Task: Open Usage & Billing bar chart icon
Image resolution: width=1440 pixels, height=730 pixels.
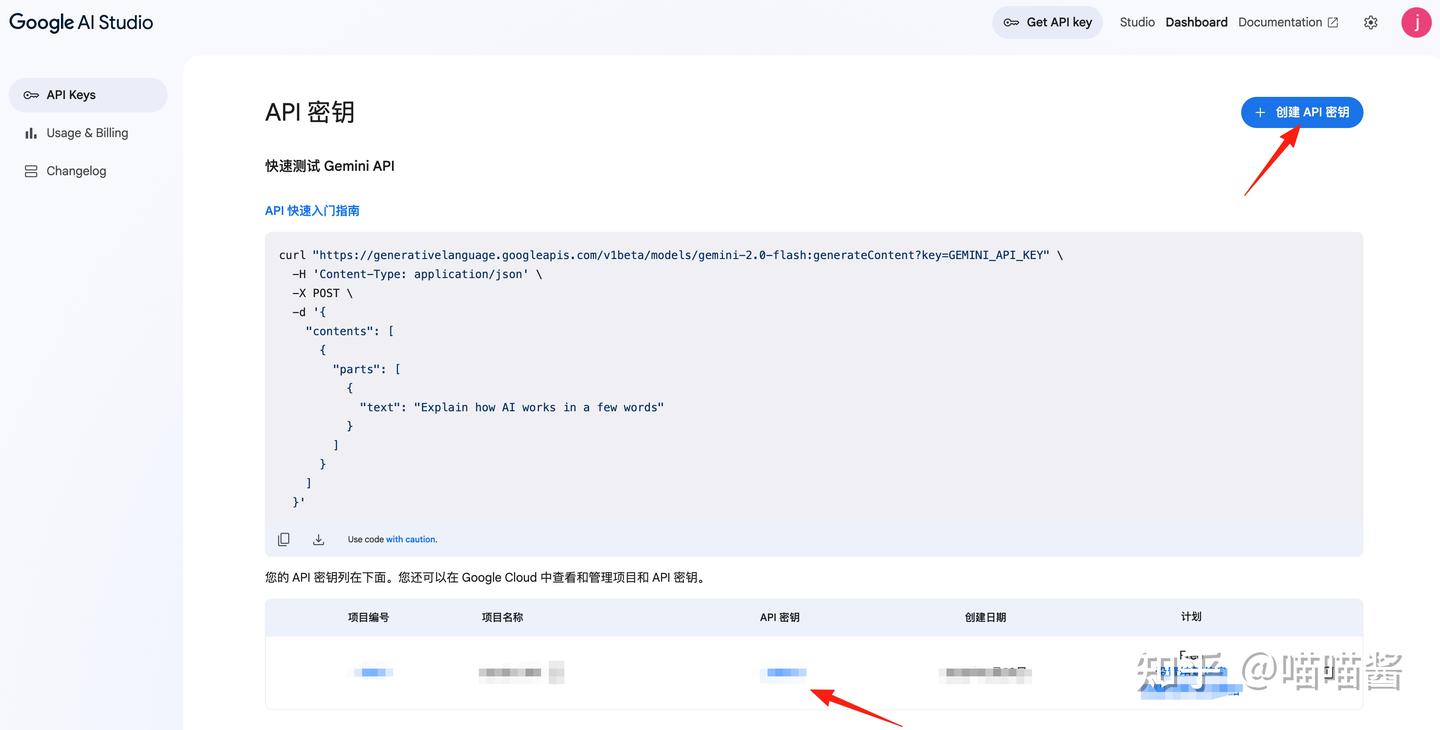Action: point(31,133)
